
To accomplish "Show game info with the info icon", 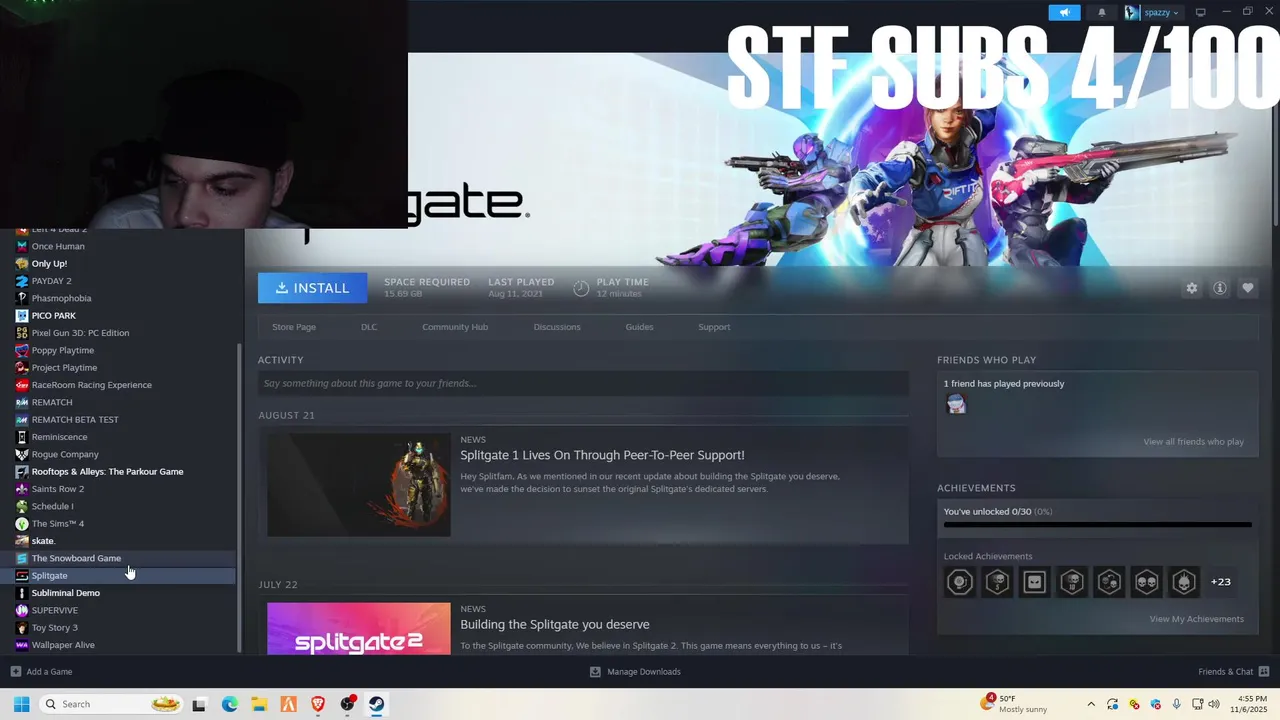I will [1219, 288].
